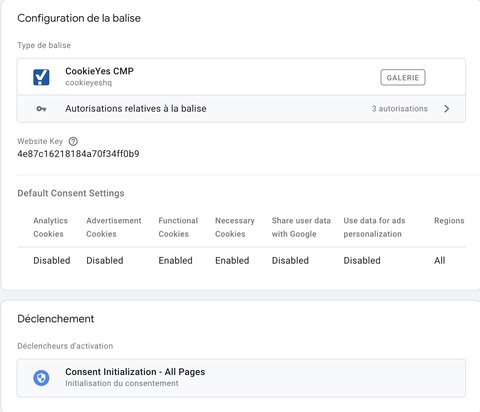Image resolution: width=480 pixels, height=412 pixels.
Task: Click the Enabled value under Necessary Cookies
Action: coord(232,260)
